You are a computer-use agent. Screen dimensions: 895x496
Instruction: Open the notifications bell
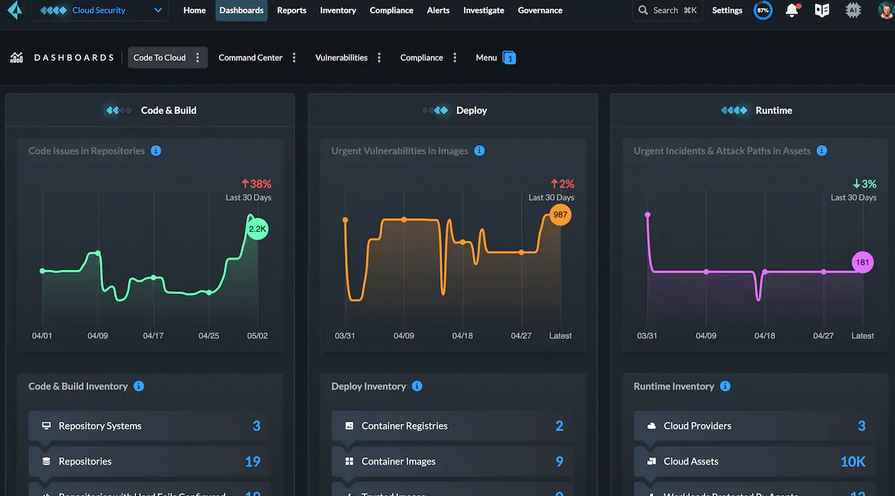pos(792,10)
